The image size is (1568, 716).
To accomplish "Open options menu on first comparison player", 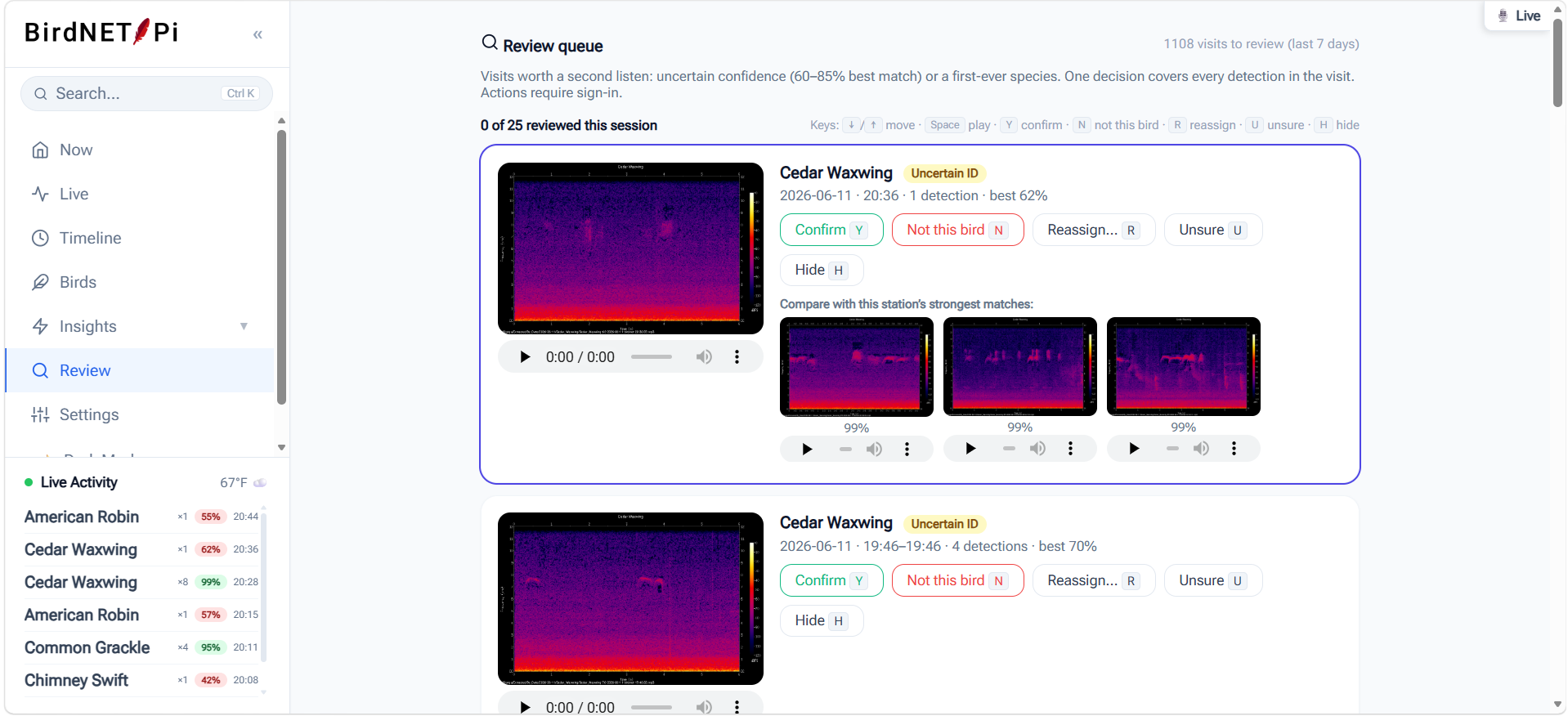I will coord(907,449).
